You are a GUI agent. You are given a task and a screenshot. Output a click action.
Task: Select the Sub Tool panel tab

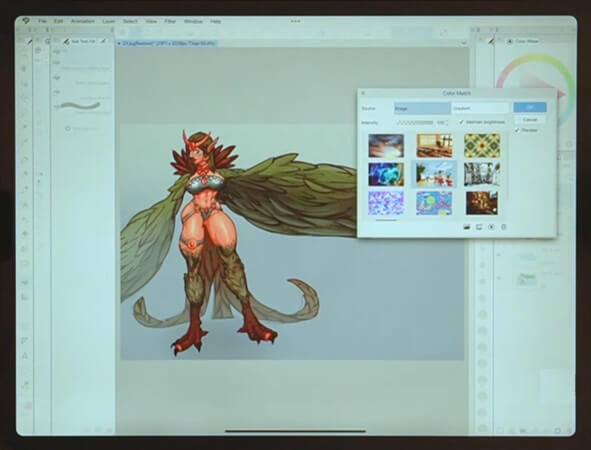click(x=80, y=41)
